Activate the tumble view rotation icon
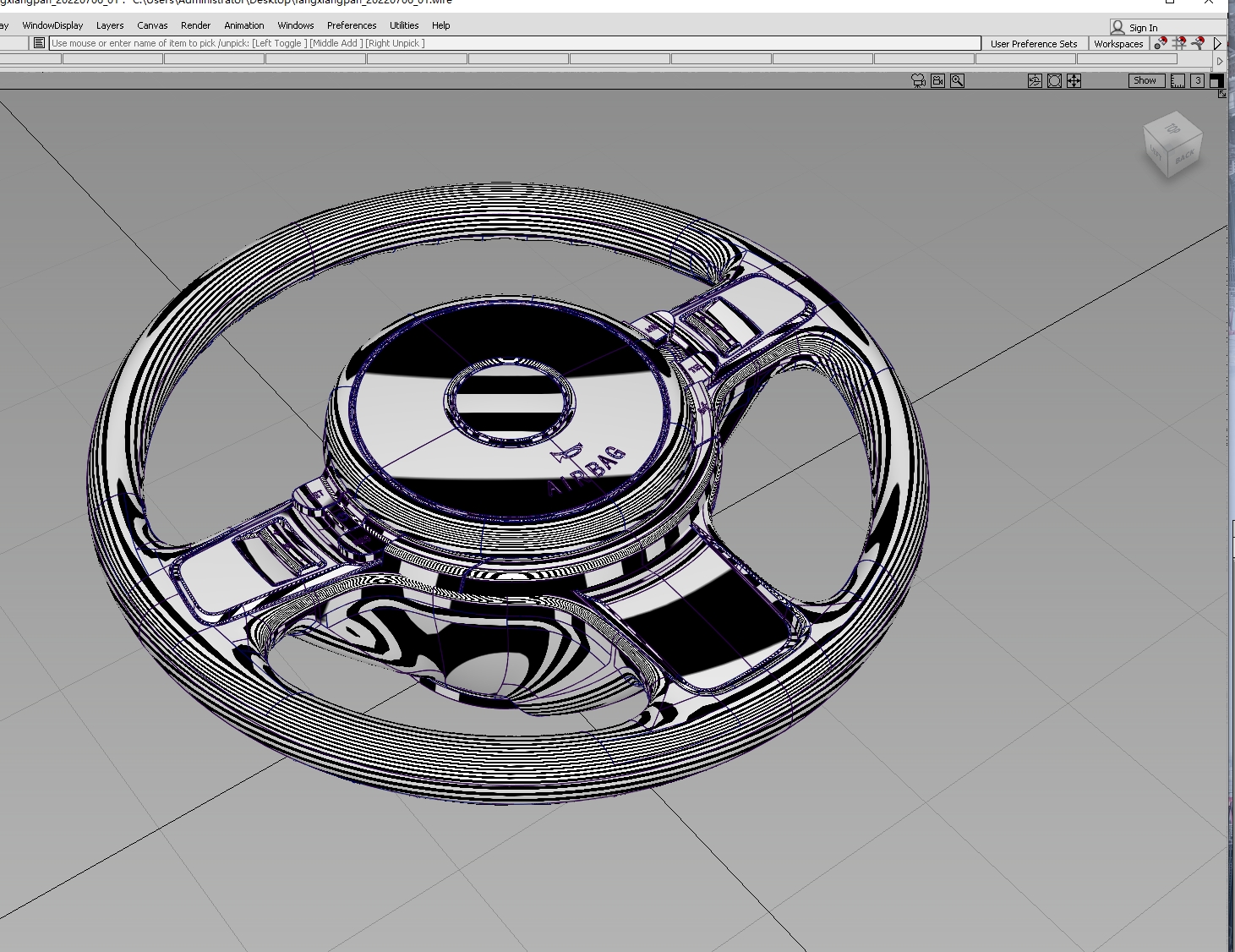The height and width of the screenshot is (952, 1235). [1035, 80]
